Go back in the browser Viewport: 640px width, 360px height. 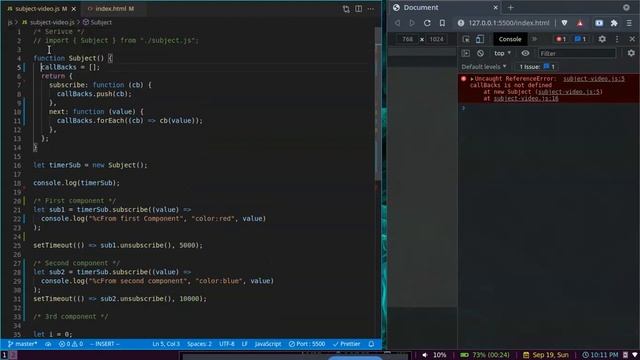click(x=397, y=23)
